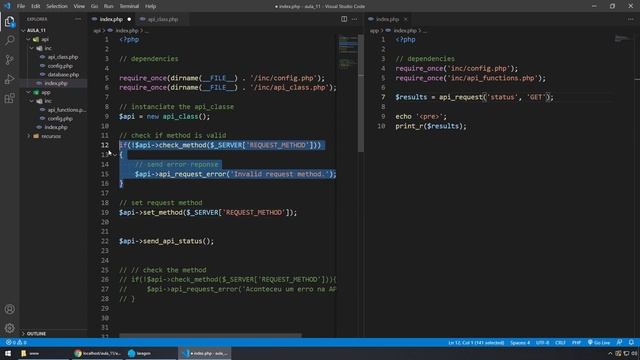Open api_functions.php in the Explorer tree
This screenshot has width=640, height=360.
[66, 110]
